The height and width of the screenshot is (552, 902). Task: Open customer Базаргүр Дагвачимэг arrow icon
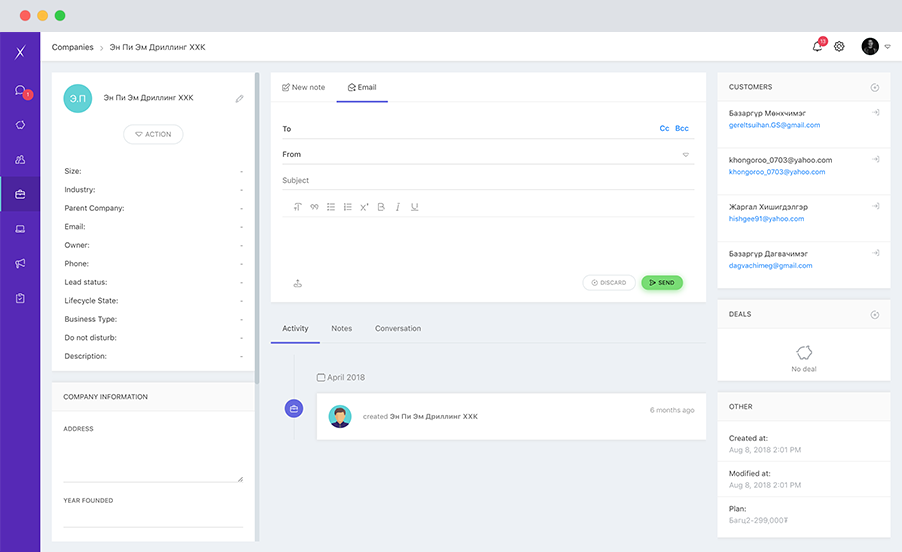click(x=875, y=253)
